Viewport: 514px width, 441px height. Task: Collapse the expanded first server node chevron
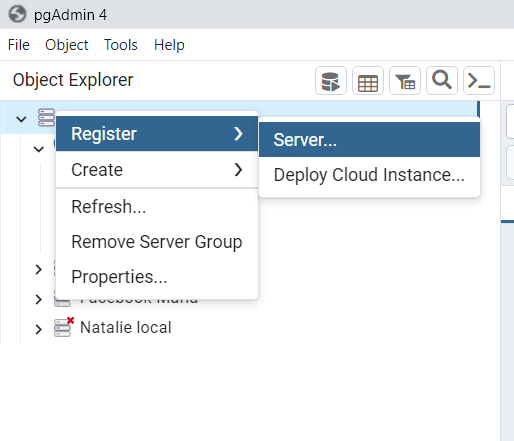click(x=39, y=149)
